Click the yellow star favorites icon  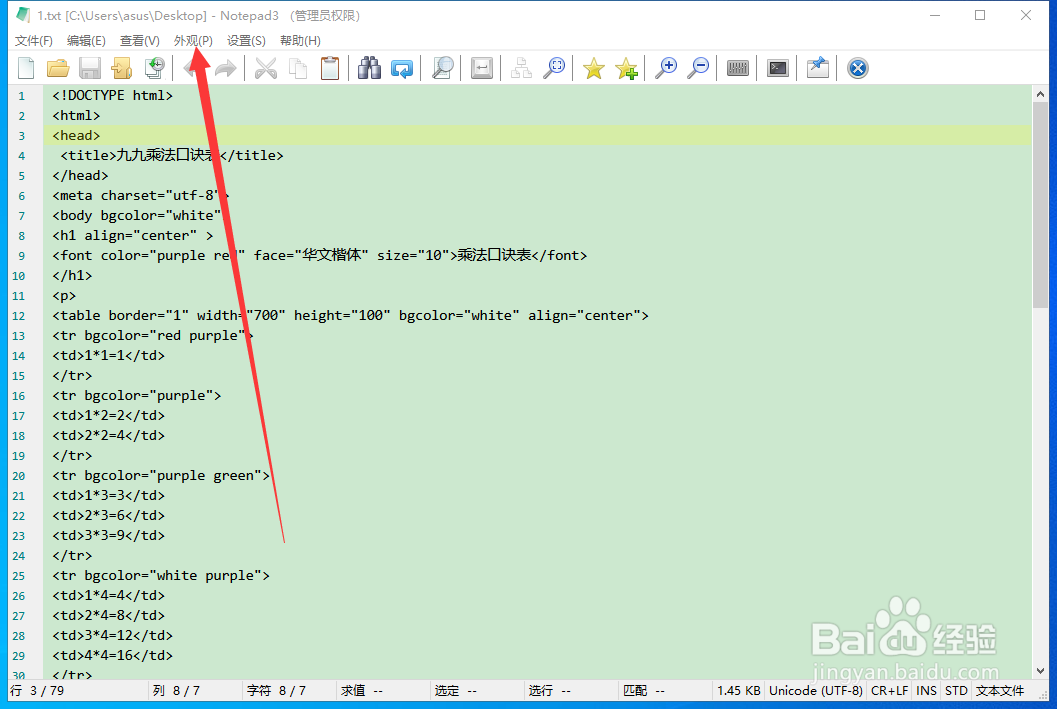pos(594,68)
